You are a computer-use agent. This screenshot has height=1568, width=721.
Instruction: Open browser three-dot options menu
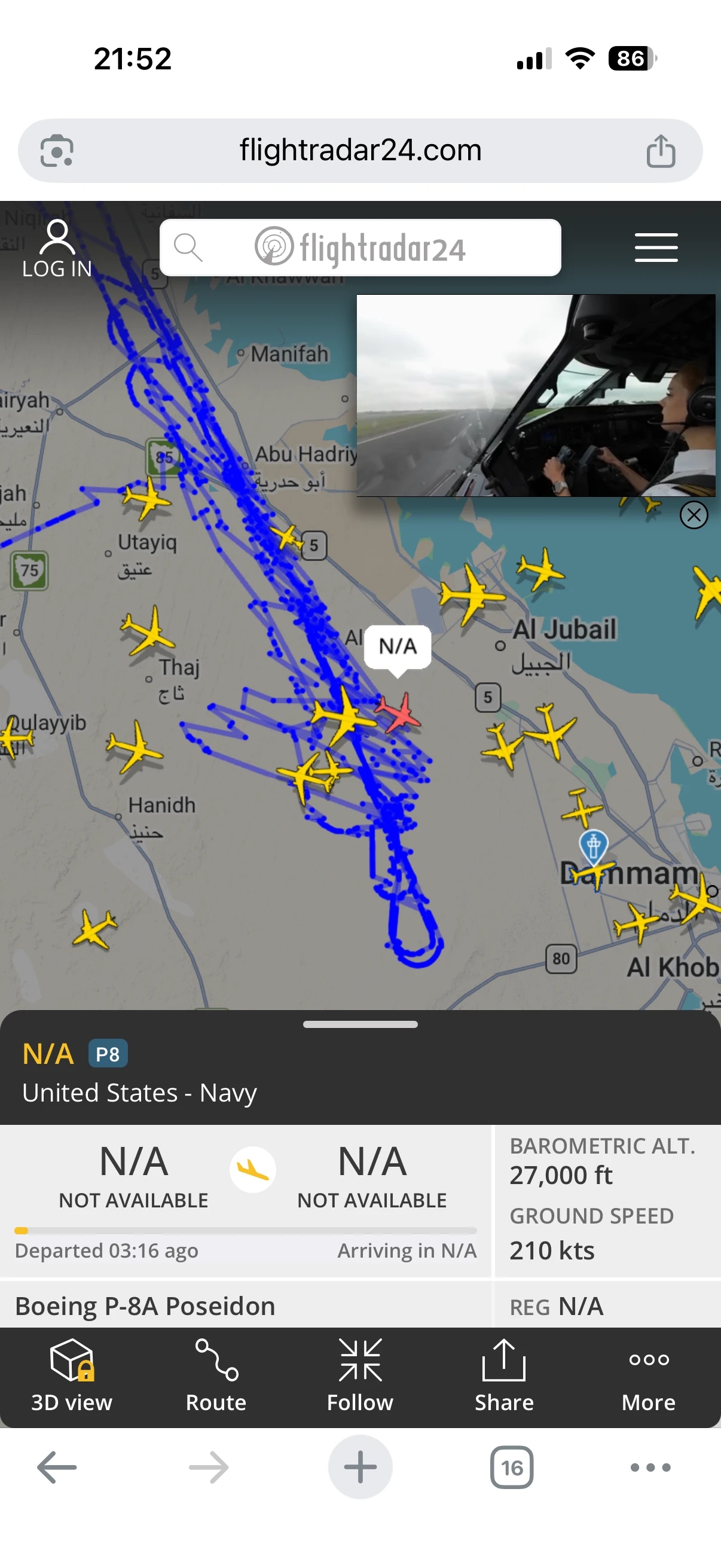click(650, 1468)
